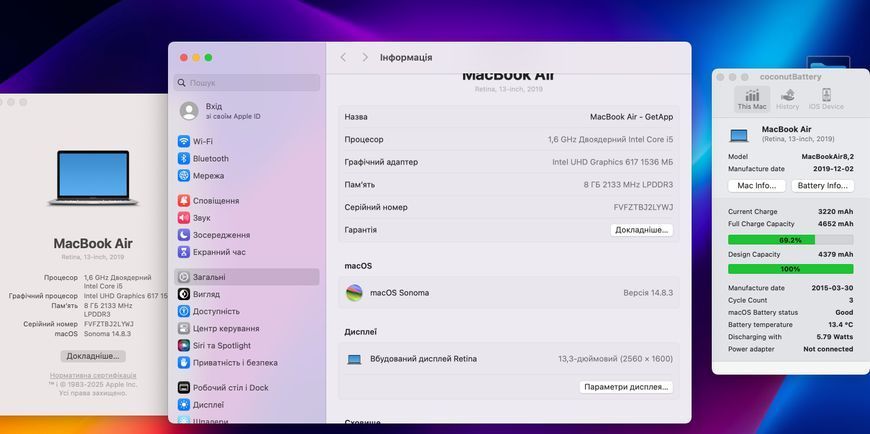Click the coconutBattery window title
This screenshot has width=870, height=434.
coord(791,77)
